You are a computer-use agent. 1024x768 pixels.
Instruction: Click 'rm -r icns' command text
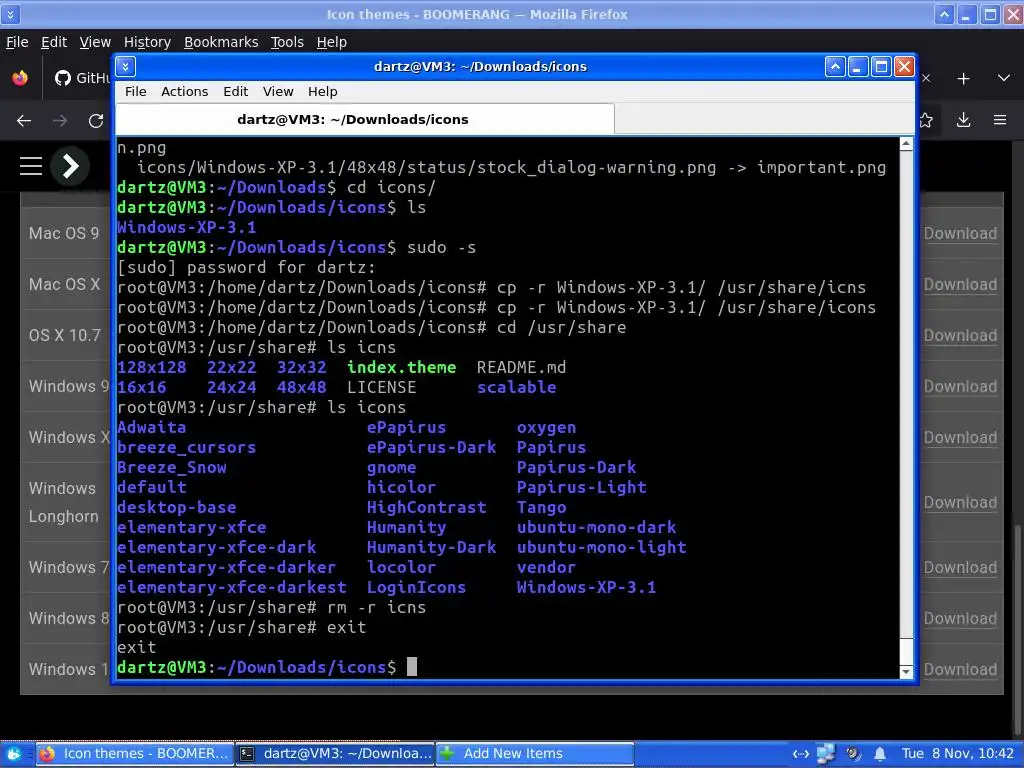tap(376, 607)
